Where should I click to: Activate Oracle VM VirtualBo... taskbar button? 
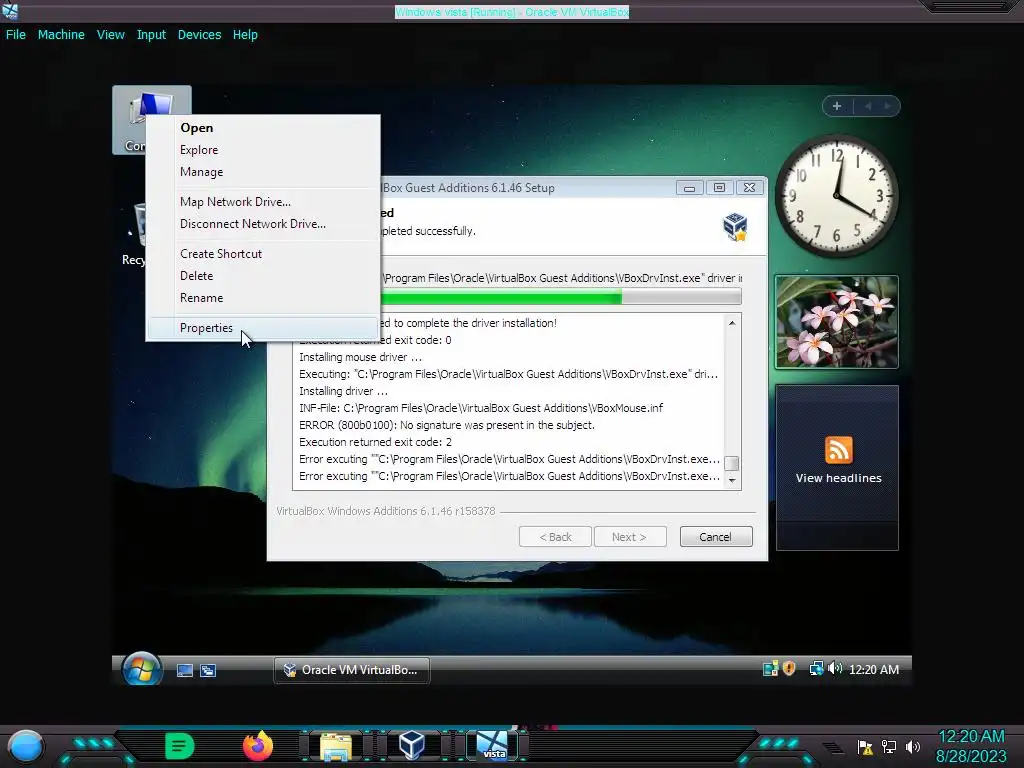click(x=351, y=670)
